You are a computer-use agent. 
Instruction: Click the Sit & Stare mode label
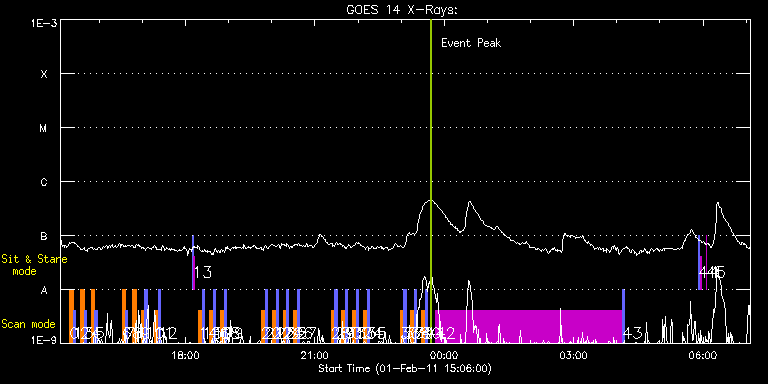click(34, 264)
